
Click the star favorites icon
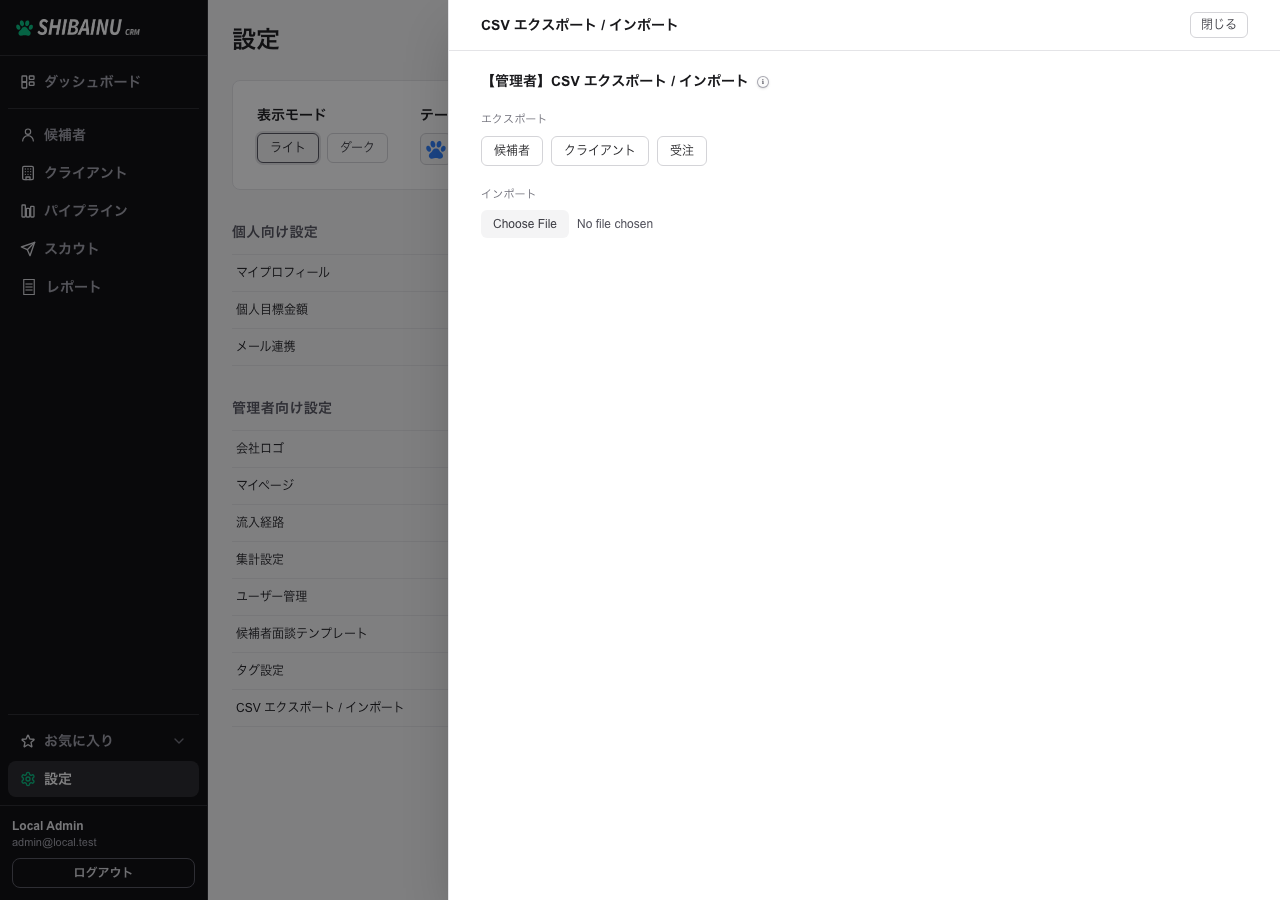click(28, 740)
